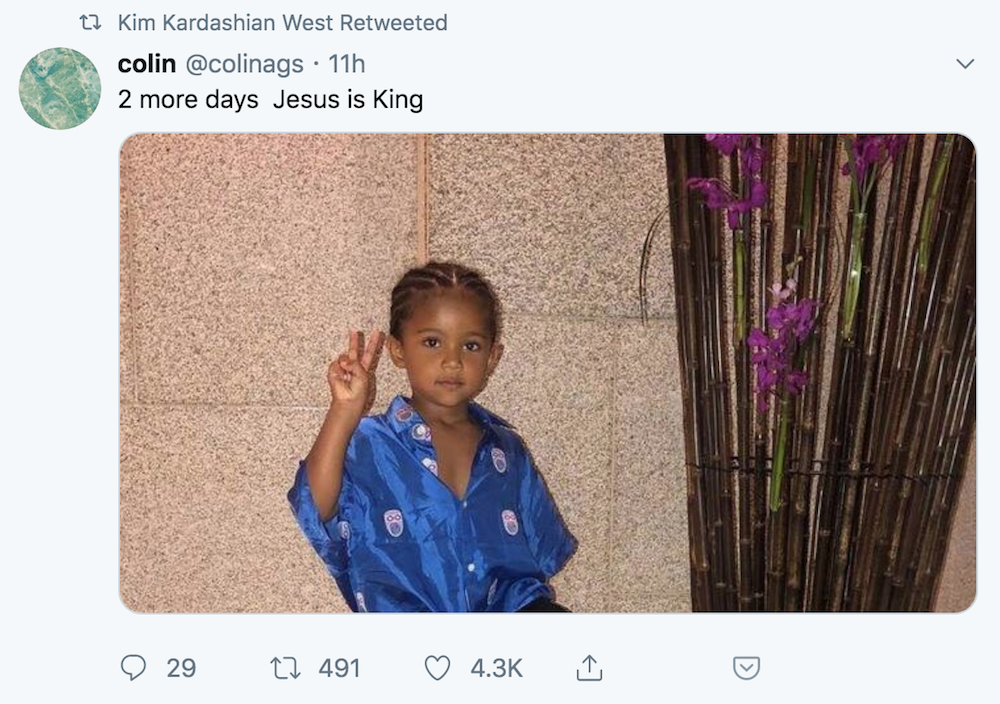Retweet this tweet using the arrows icon beside 491
This screenshot has height=704, width=1000.
[287, 668]
